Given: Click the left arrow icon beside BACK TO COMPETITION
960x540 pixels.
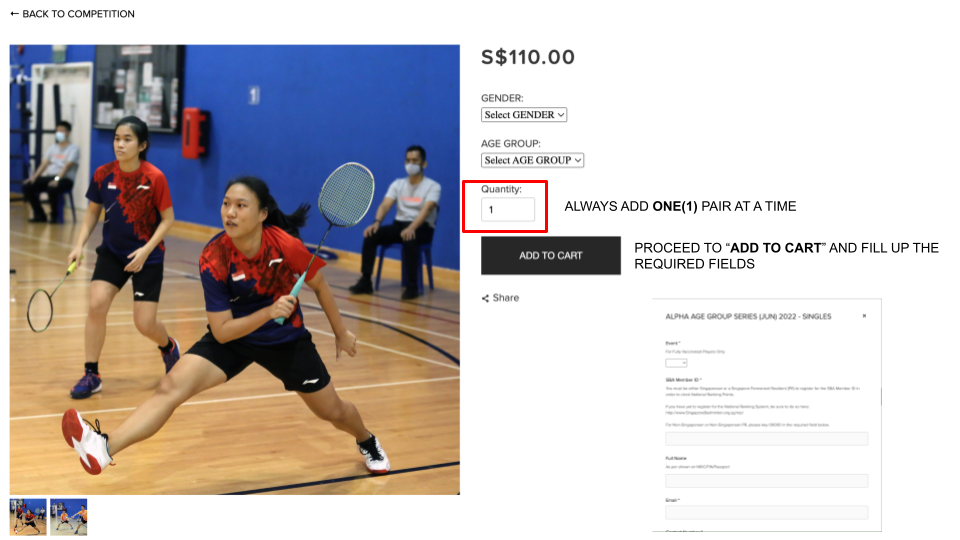Looking at the screenshot, I should click(x=15, y=13).
